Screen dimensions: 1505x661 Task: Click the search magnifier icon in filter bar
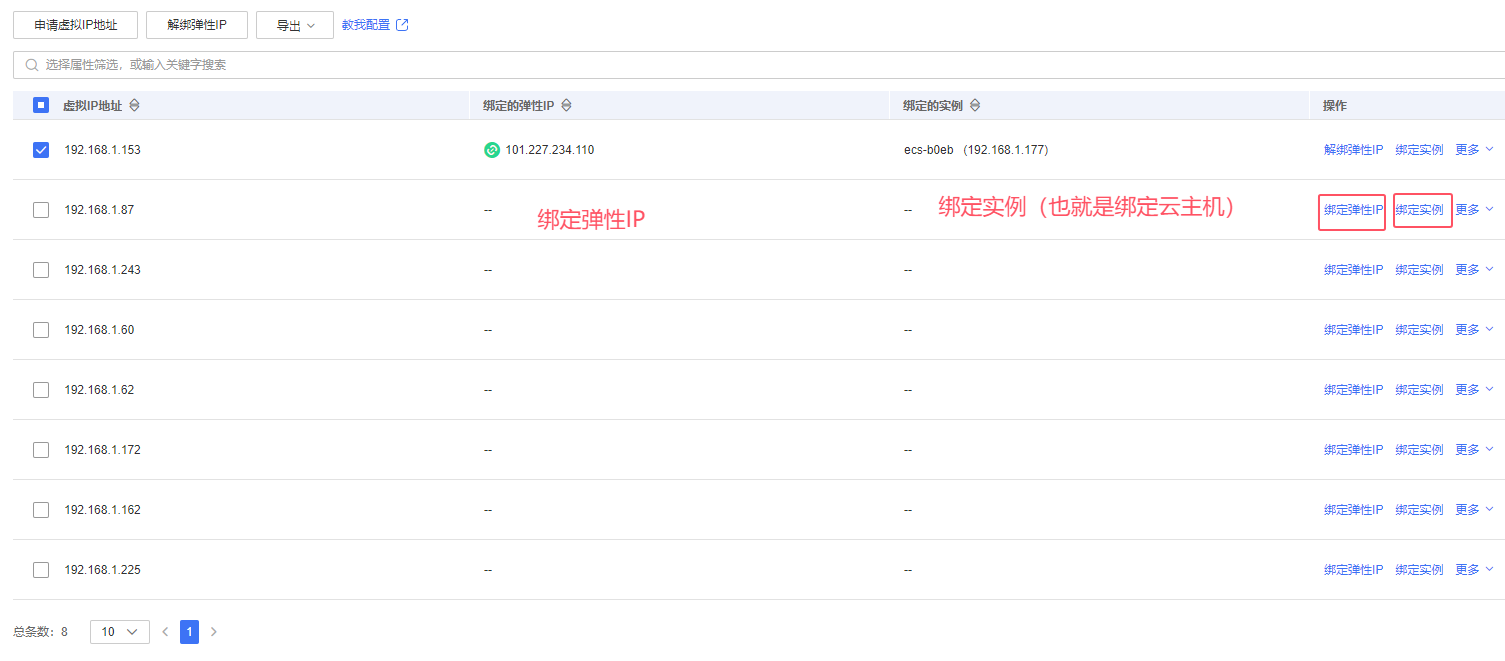[x=32, y=65]
